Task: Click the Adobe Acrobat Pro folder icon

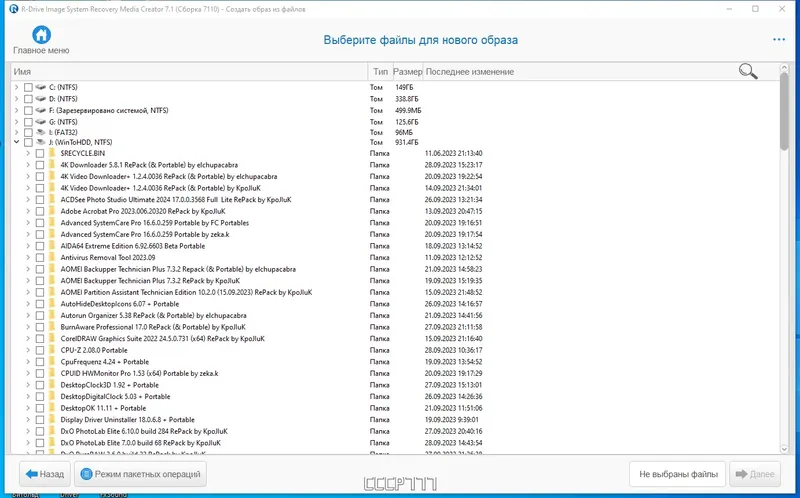Action: 52,211
